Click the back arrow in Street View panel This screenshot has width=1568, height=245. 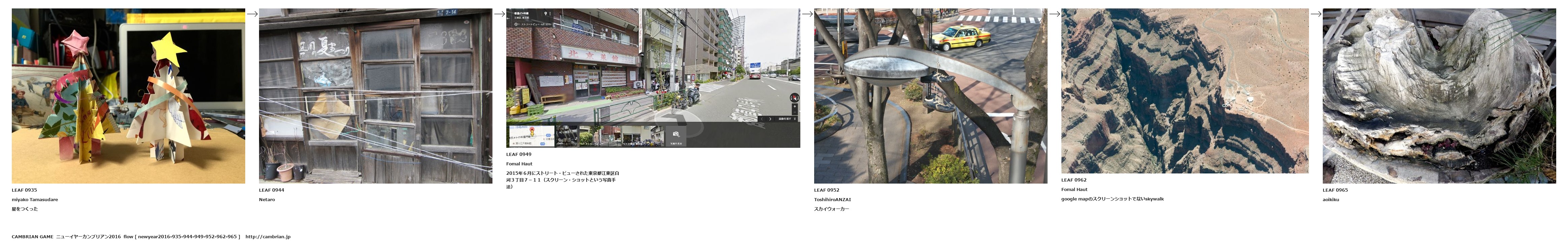[x=508, y=19]
